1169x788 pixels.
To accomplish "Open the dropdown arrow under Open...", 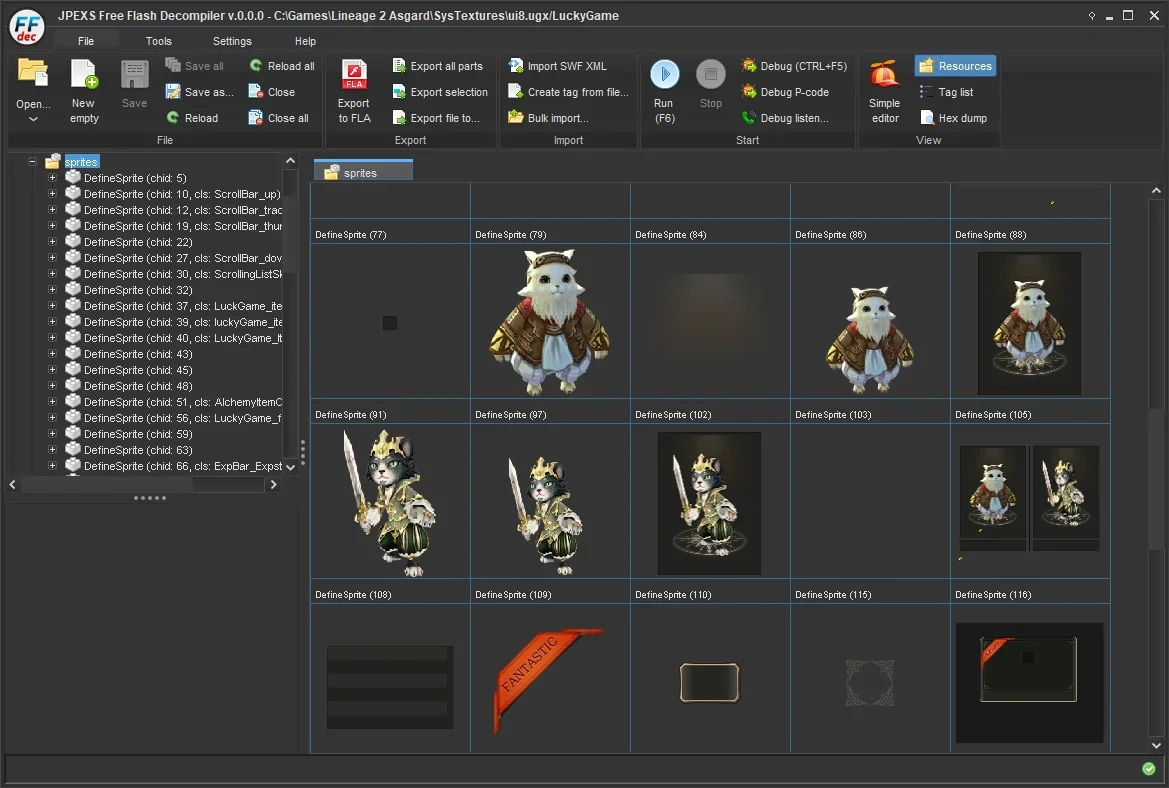I will point(33,119).
